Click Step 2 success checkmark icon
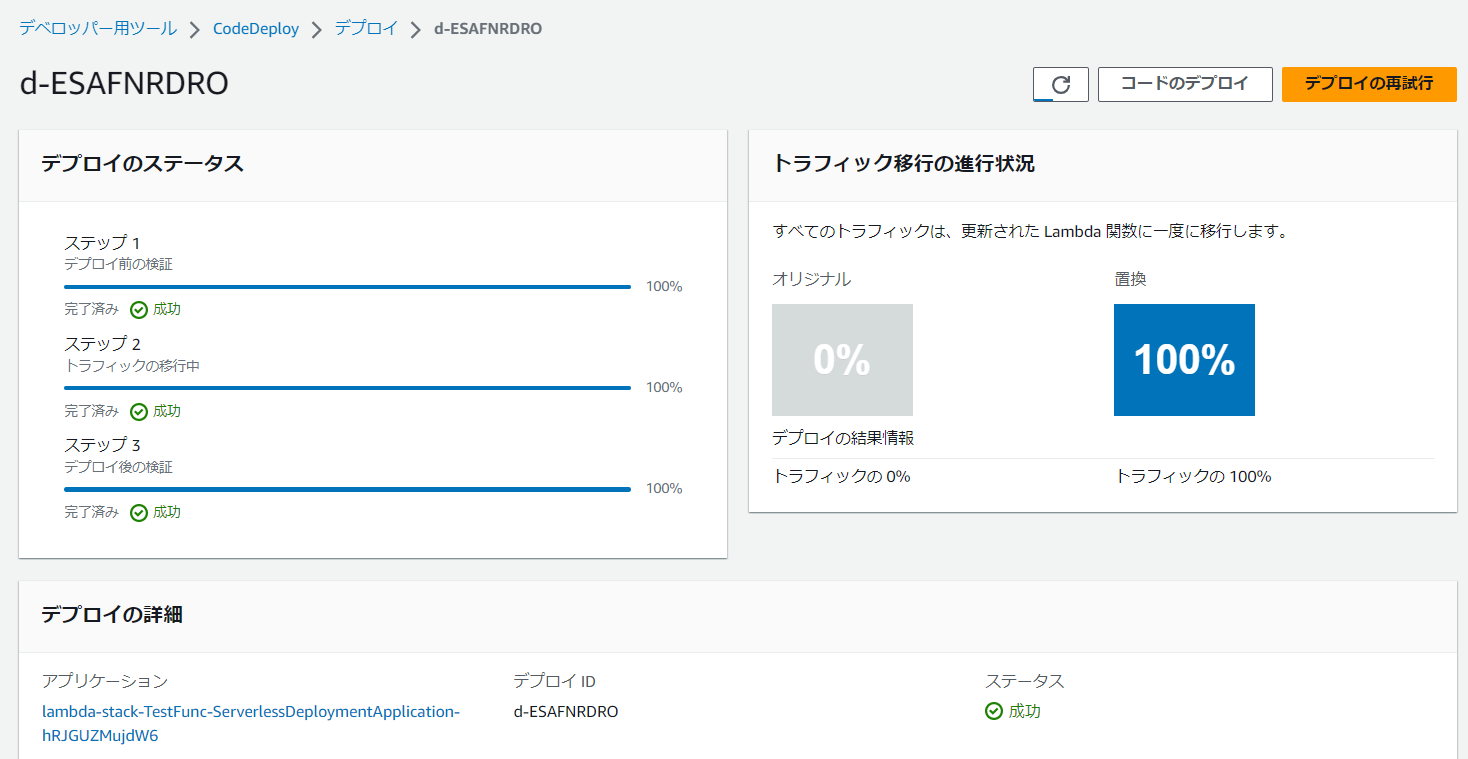Screen dimensions: 1468x759 pos(139,411)
